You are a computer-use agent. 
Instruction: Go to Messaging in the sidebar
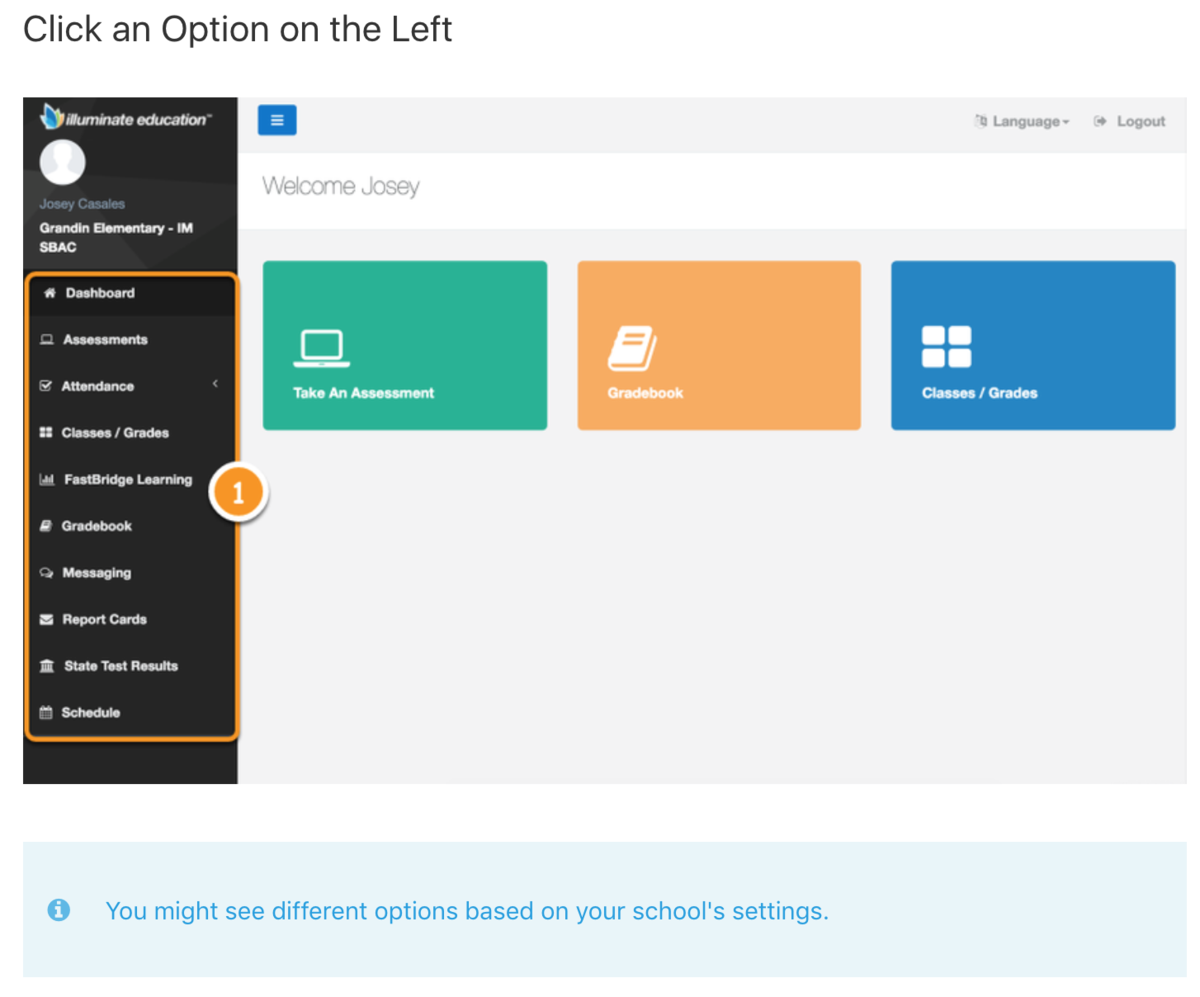131,573
